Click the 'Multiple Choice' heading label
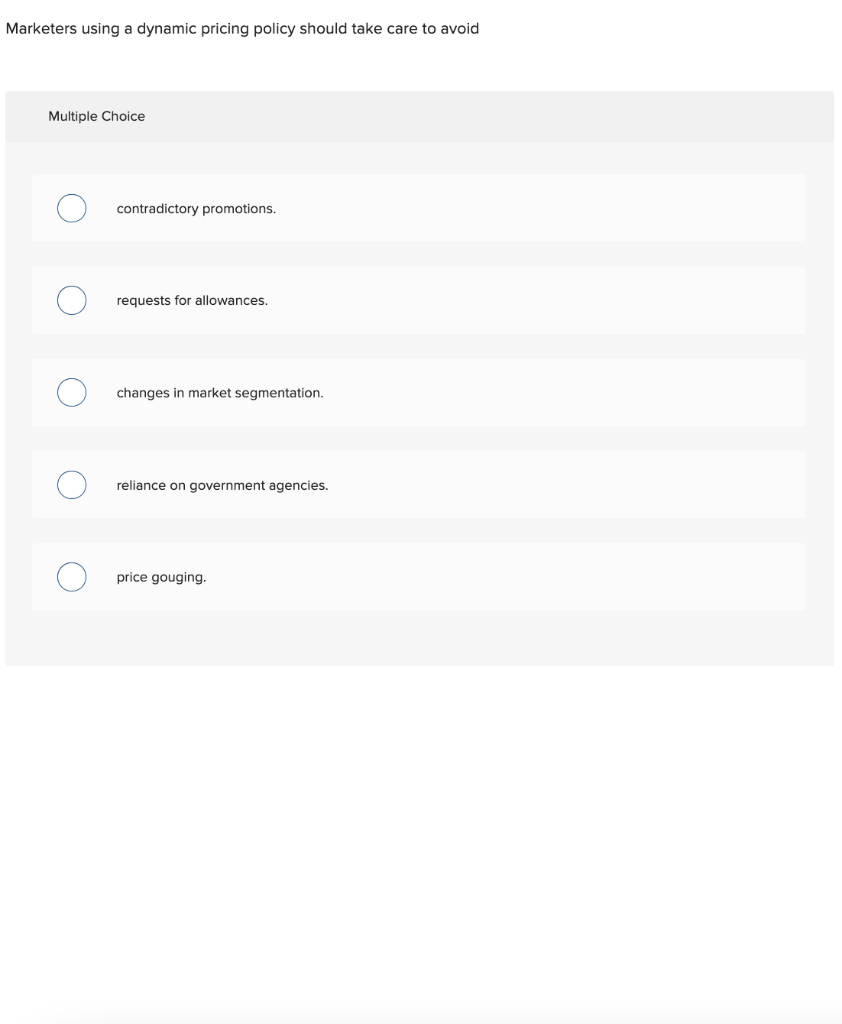The width and height of the screenshot is (842, 1024). pyautogui.click(x=96, y=117)
